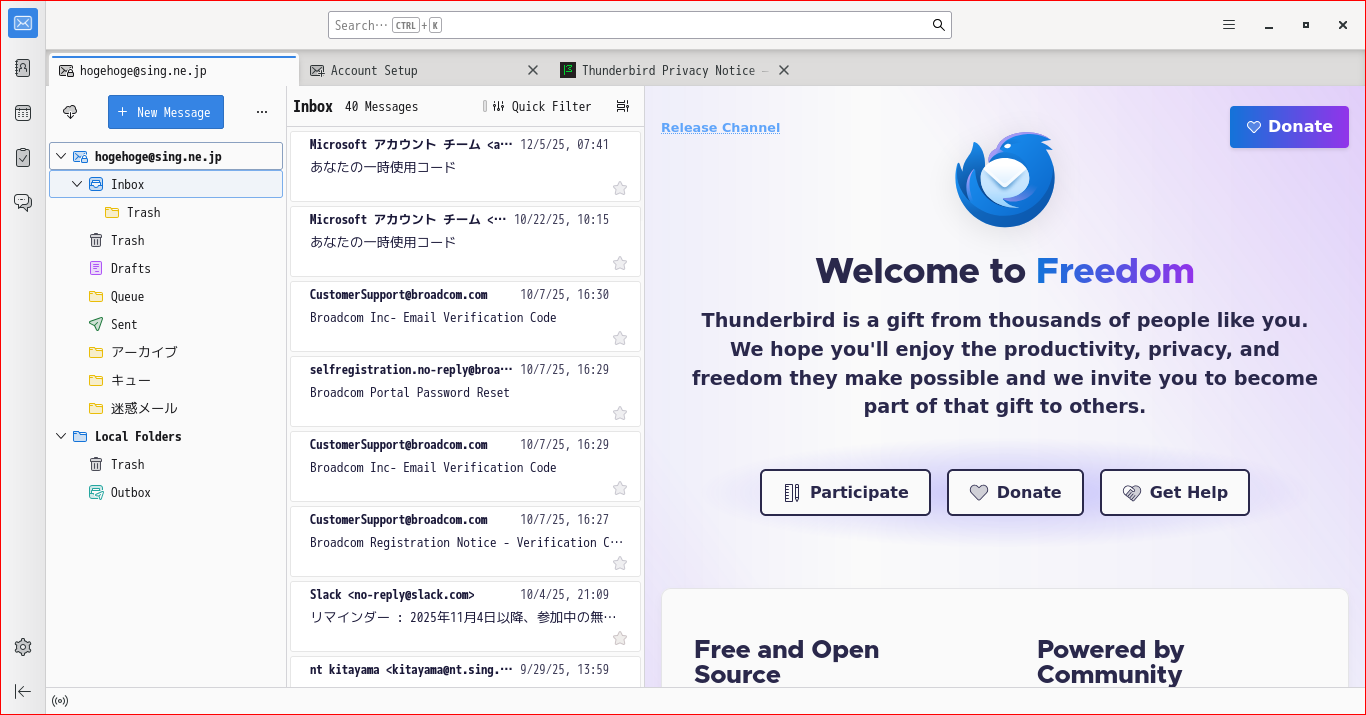
Task: Open the Chat space icon
Action: pyautogui.click(x=23, y=202)
